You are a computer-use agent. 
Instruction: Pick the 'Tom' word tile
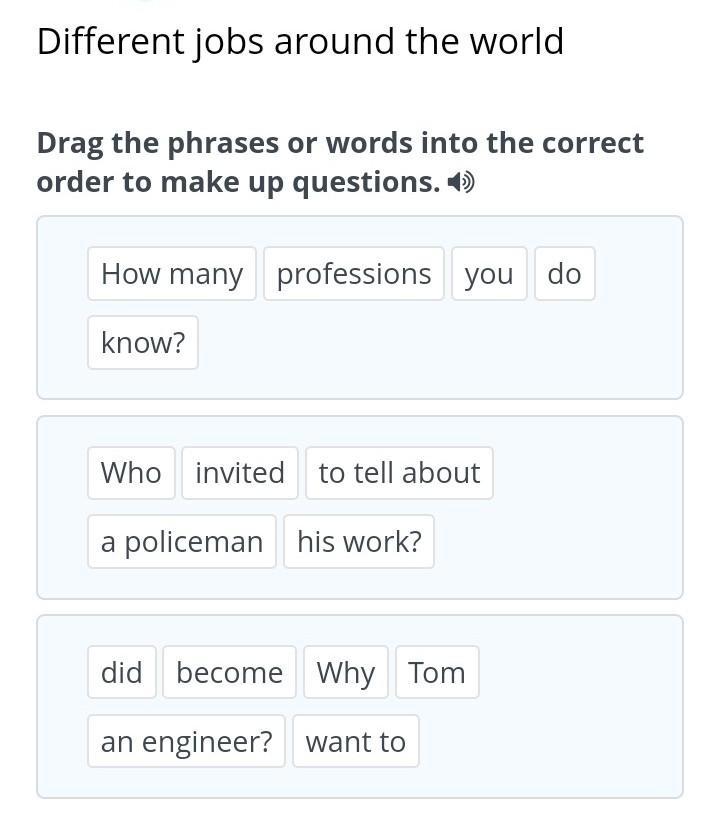coord(437,672)
